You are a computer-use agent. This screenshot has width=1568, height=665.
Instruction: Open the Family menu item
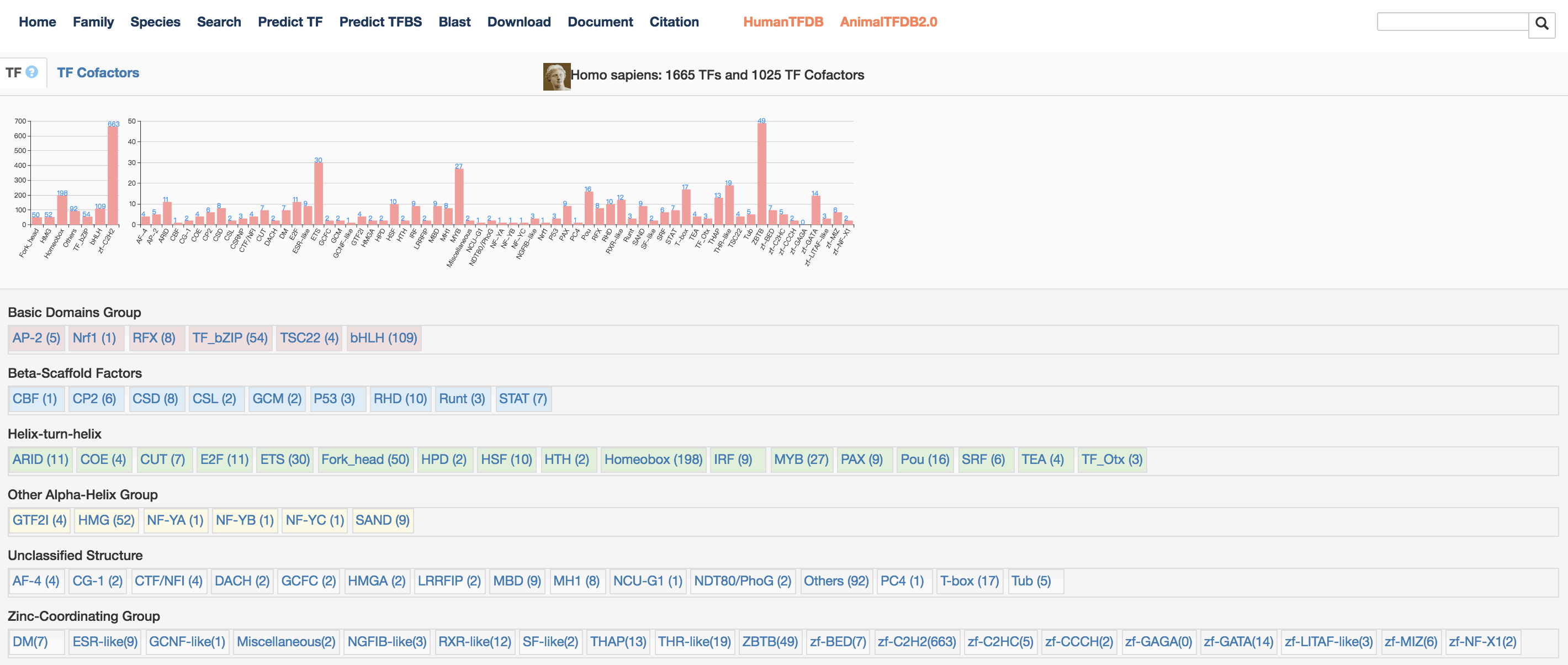point(93,22)
